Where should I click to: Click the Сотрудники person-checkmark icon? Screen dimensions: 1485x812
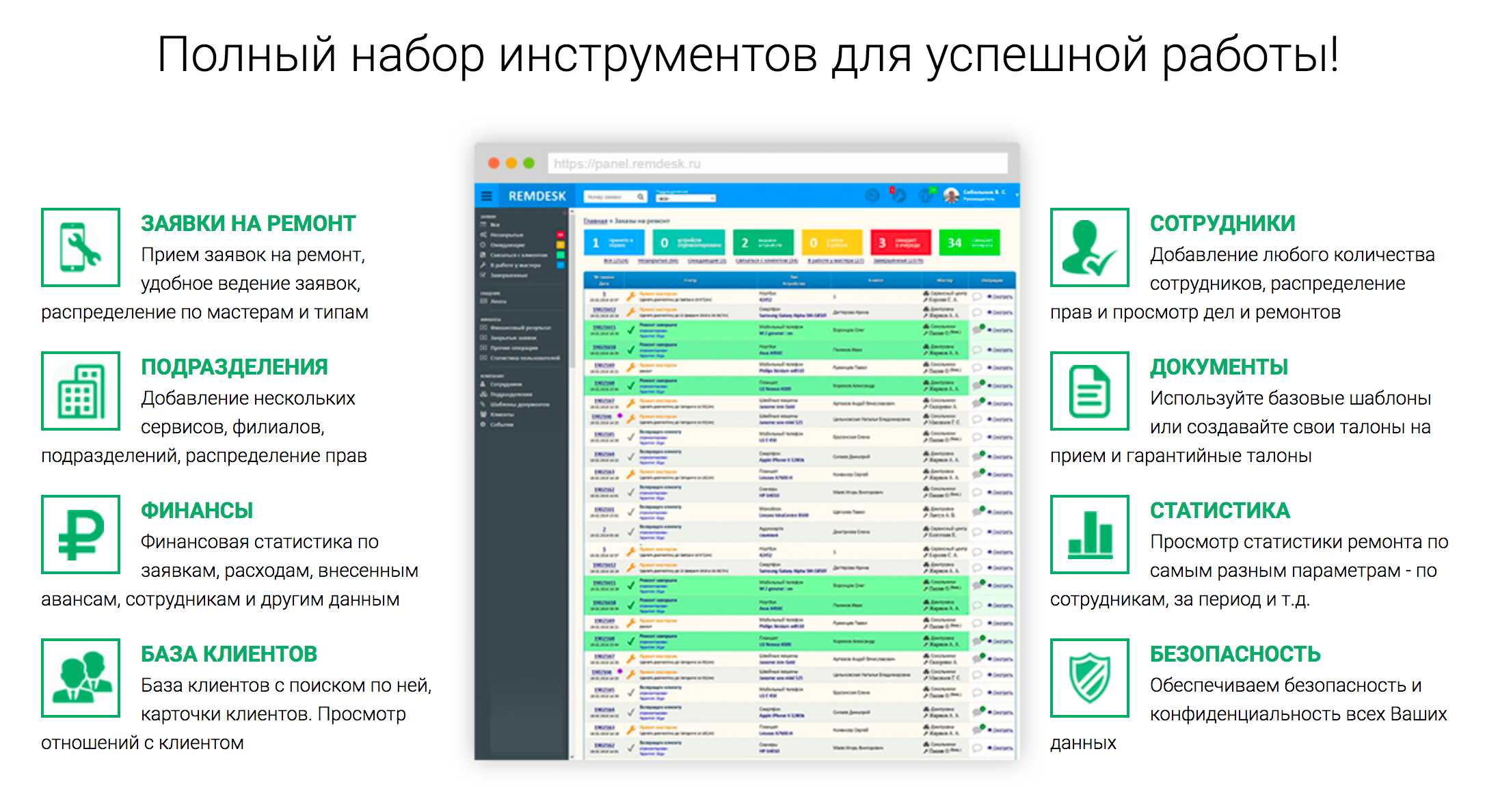click(x=1089, y=247)
